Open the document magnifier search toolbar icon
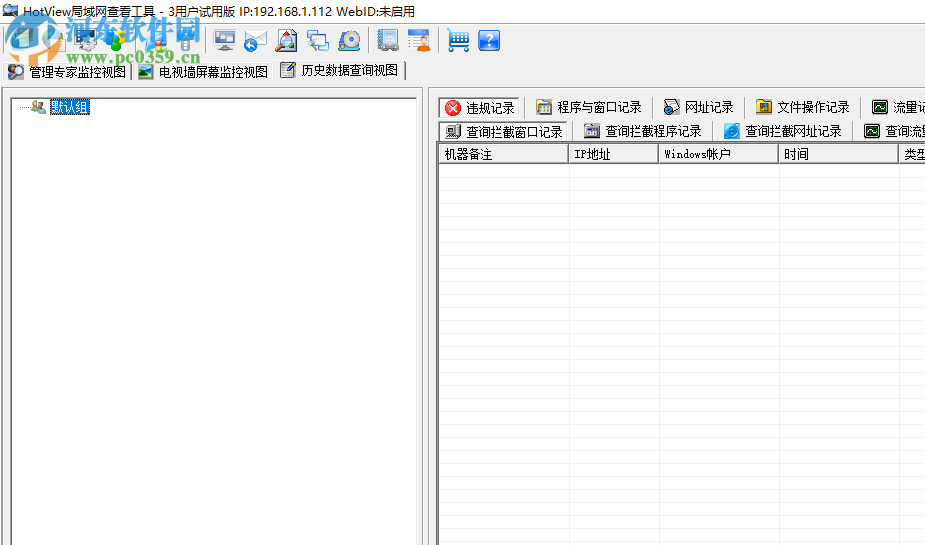This screenshot has height=545, width=925. 287,41
